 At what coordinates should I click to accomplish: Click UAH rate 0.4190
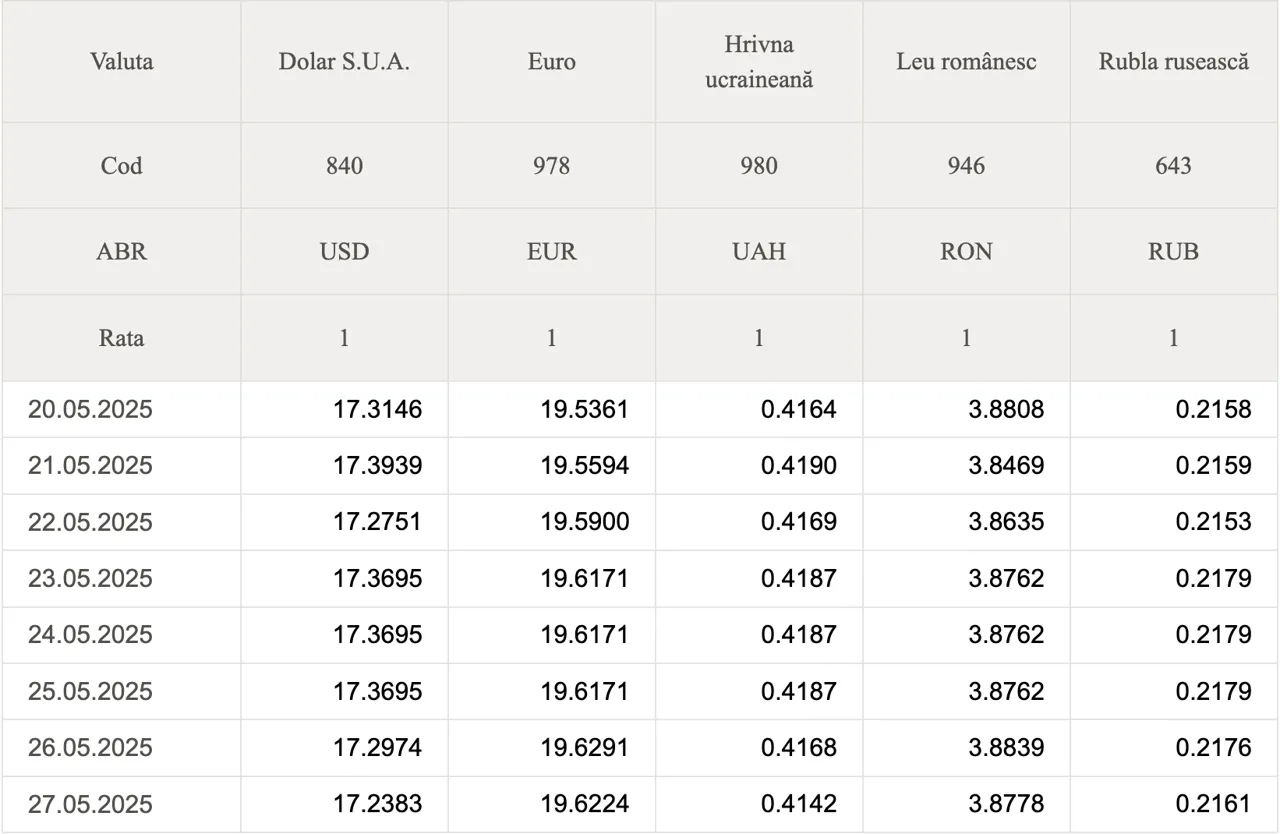[798, 466]
